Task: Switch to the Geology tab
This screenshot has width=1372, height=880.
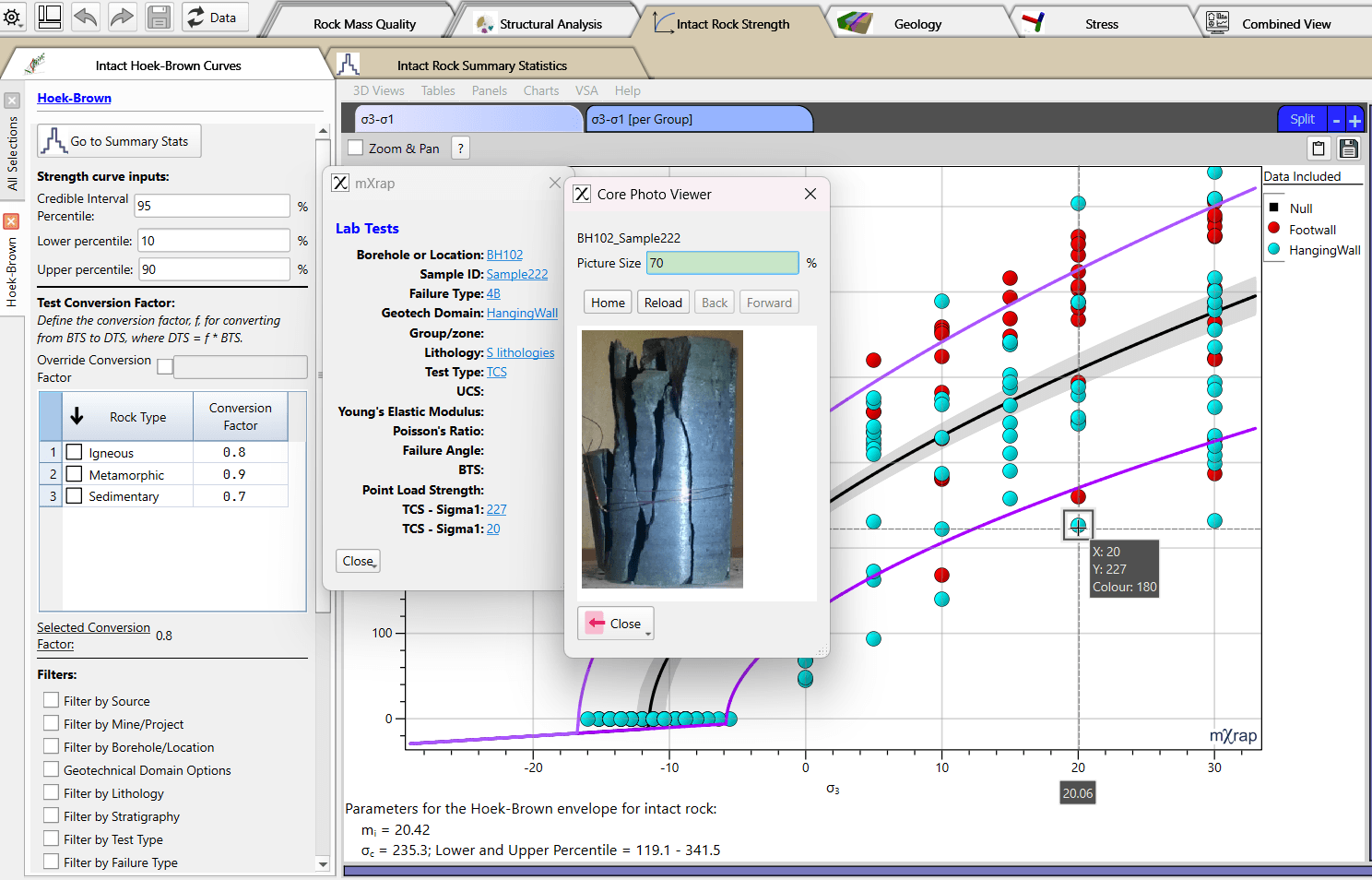Action: tap(918, 21)
